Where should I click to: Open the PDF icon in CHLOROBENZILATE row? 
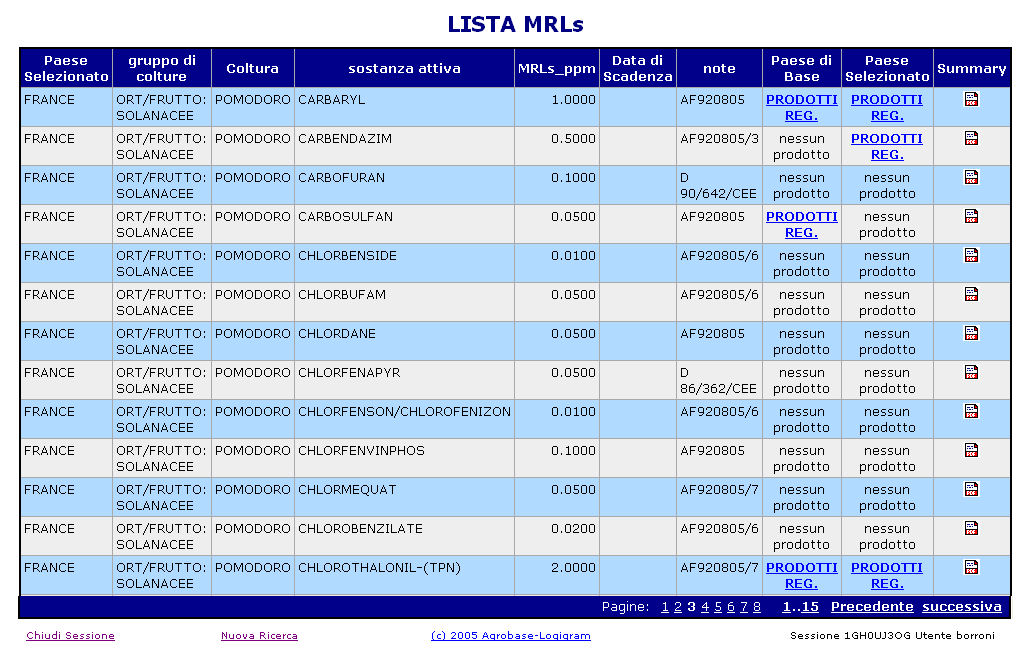(971, 528)
